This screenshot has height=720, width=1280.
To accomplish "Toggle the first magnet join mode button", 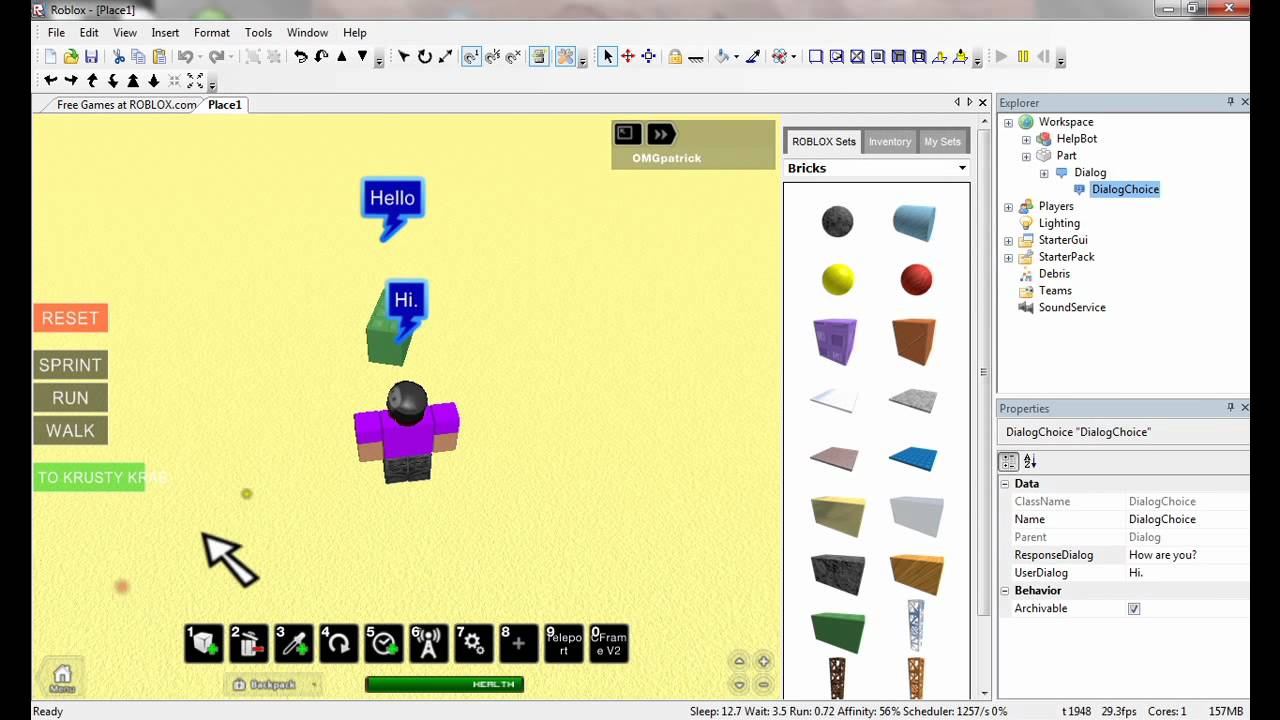I will click(x=471, y=57).
